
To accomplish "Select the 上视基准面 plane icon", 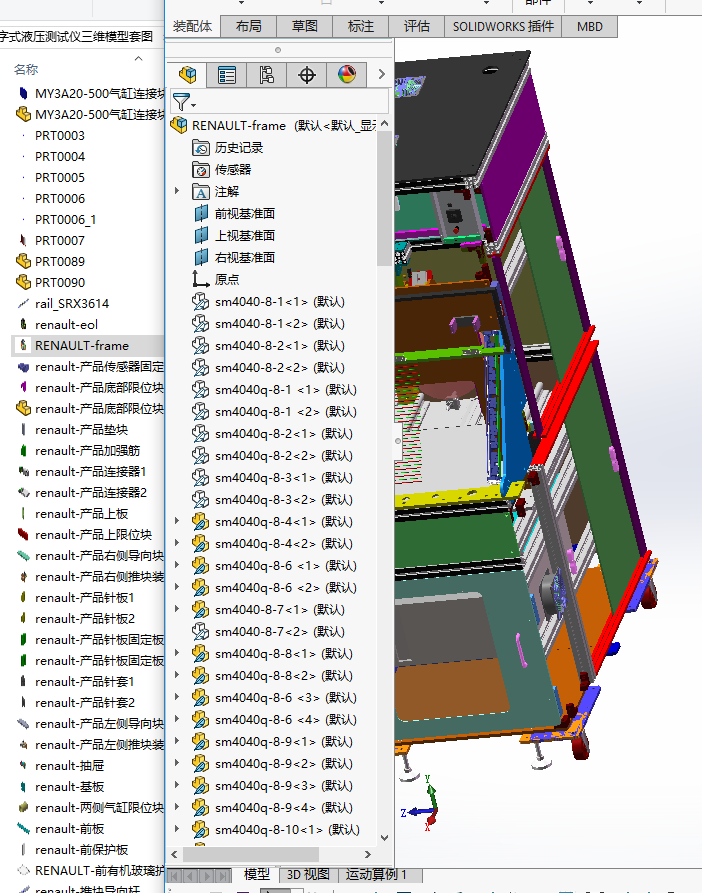I will (x=200, y=235).
